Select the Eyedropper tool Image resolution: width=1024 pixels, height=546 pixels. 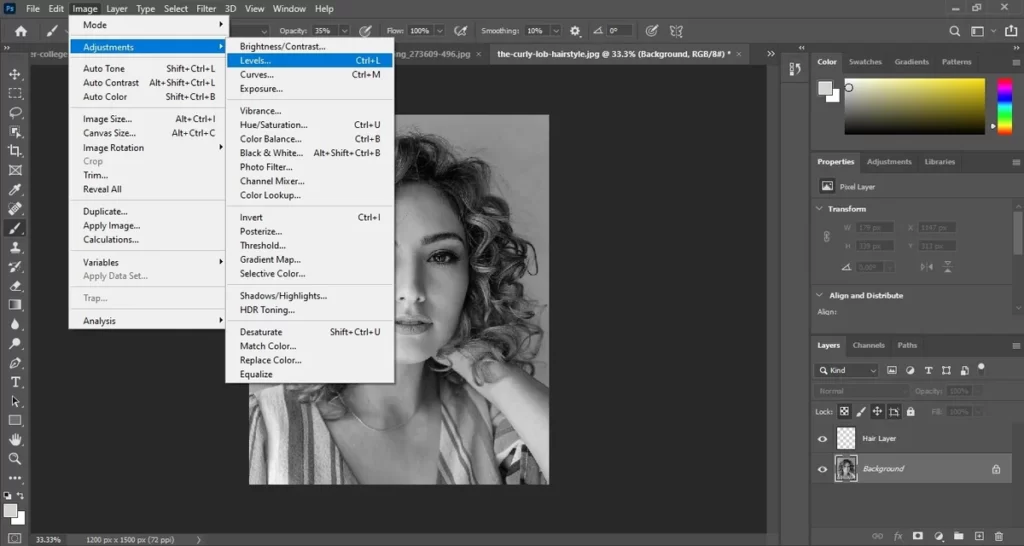(15, 189)
